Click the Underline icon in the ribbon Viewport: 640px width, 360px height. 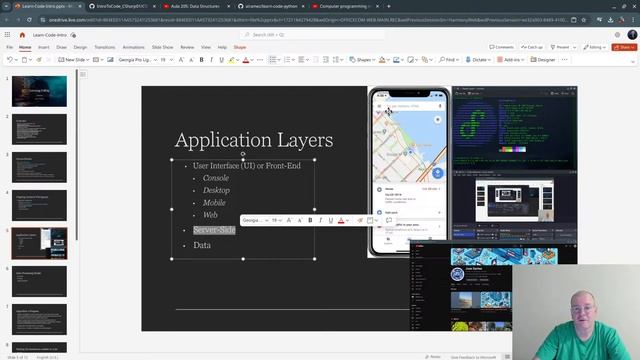click(x=221, y=60)
